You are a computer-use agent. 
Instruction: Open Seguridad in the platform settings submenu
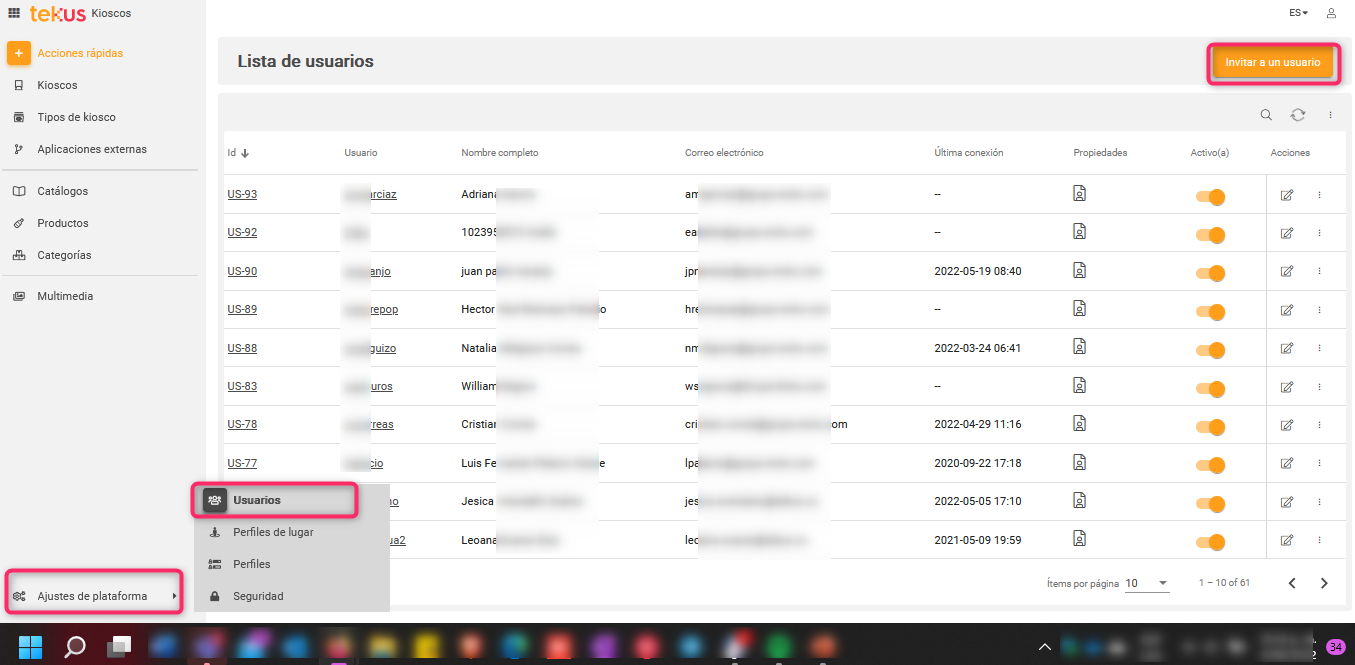[x=258, y=596]
